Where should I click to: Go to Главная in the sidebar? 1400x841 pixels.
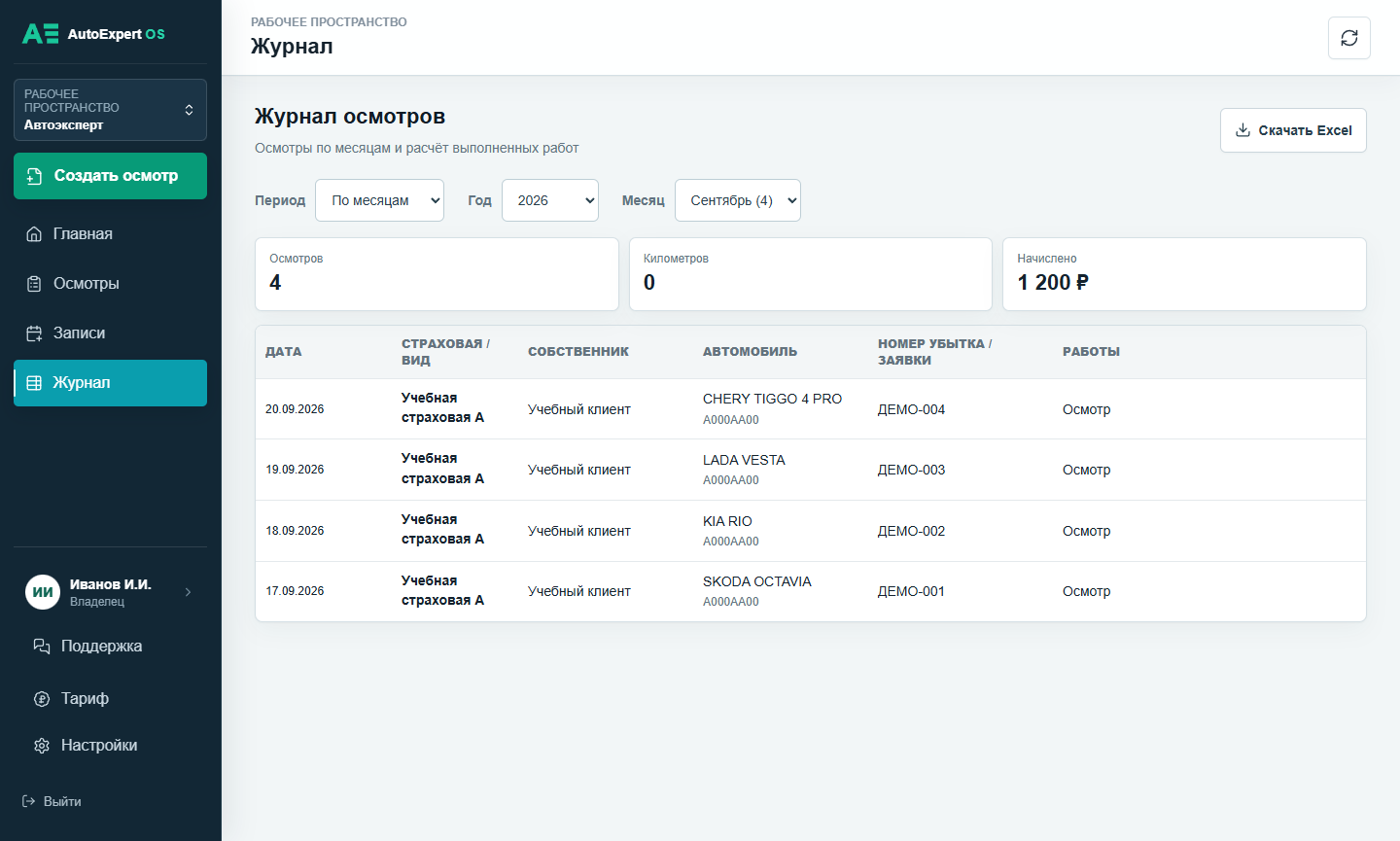click(110, 234)
